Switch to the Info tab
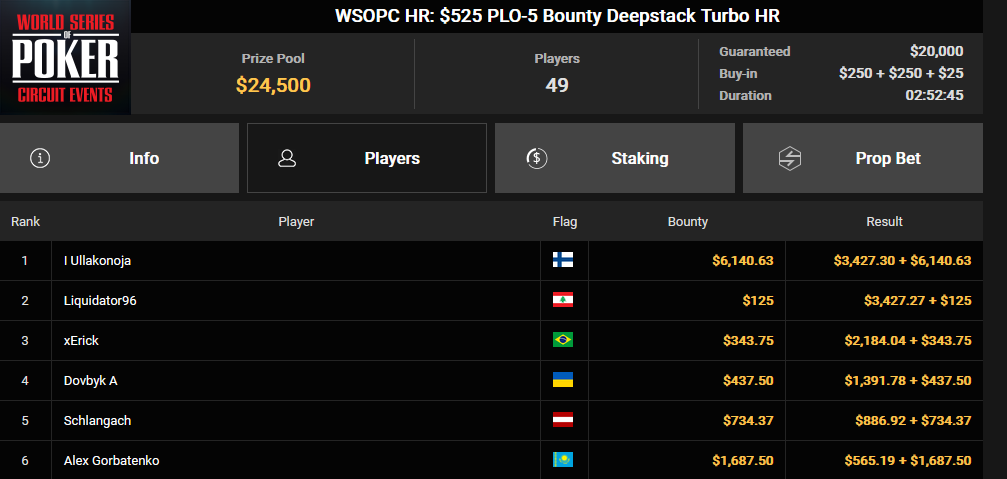1007x479 pixels. pos(119,158)
